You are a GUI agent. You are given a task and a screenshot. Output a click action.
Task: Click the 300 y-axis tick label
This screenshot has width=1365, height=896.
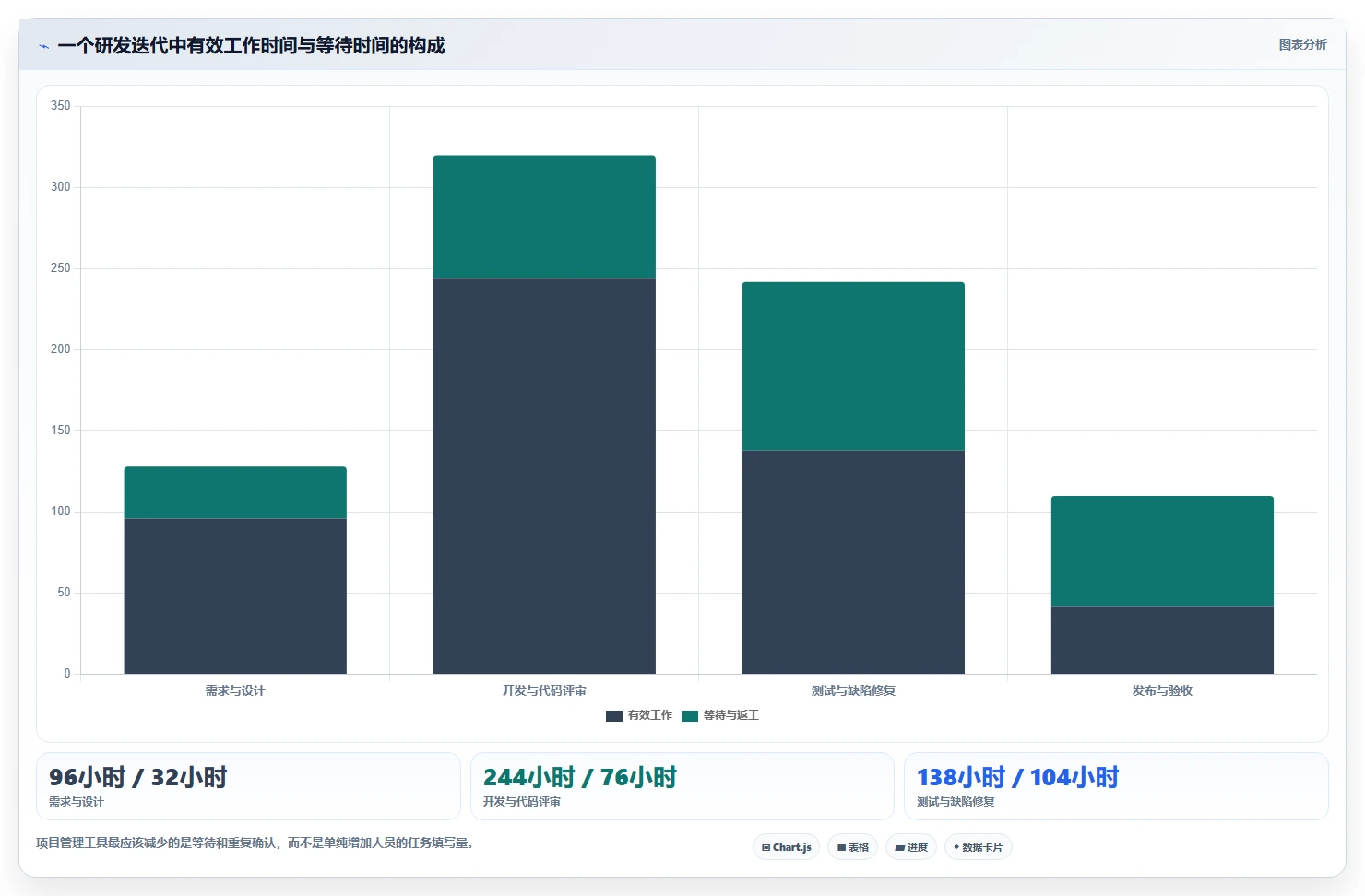click(x=61, y=187)
